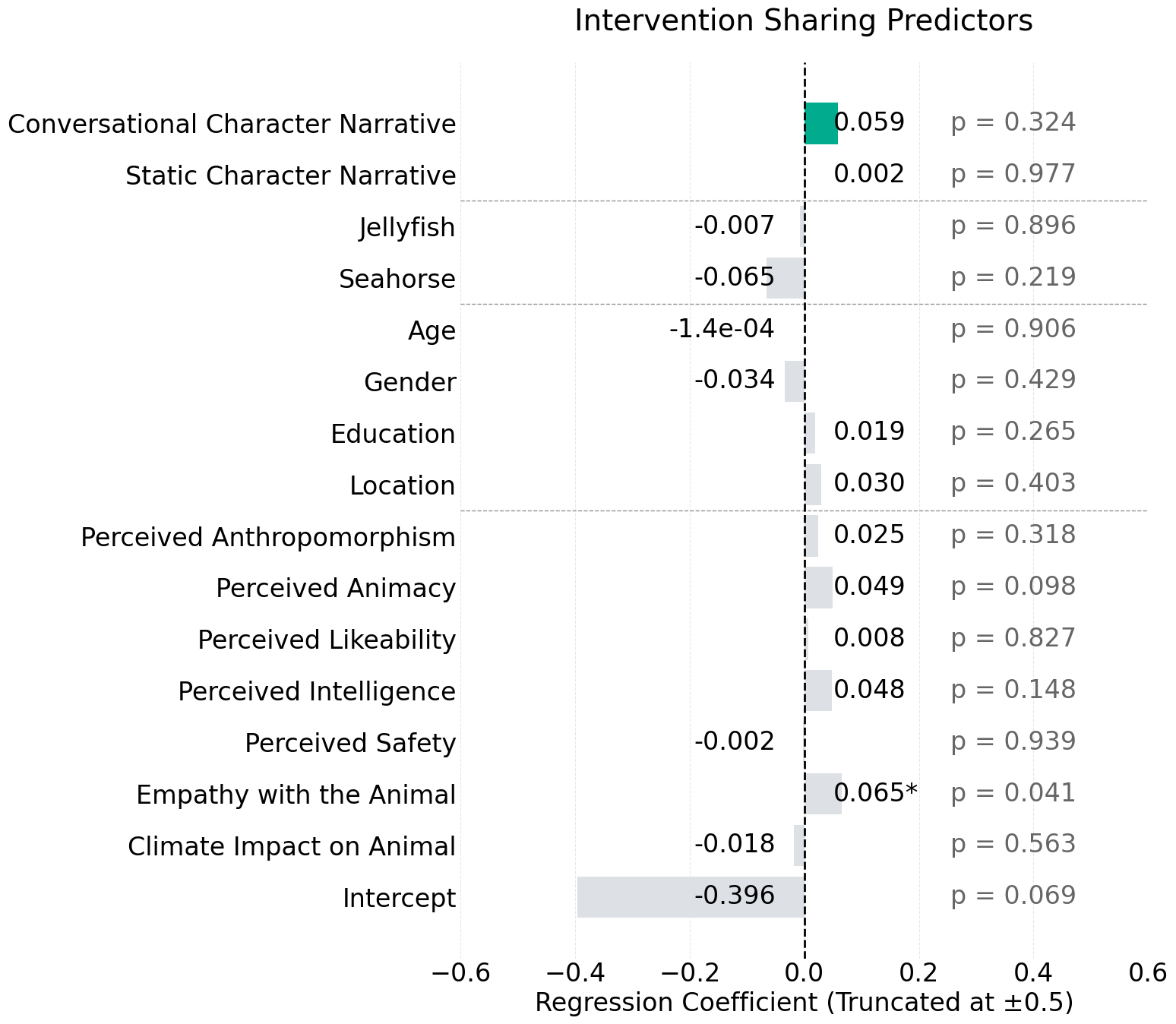This screenshot has height=1024, width=1176.
Task: Click the 0.6 tick on the x-axis
Action: [1147, 972]
